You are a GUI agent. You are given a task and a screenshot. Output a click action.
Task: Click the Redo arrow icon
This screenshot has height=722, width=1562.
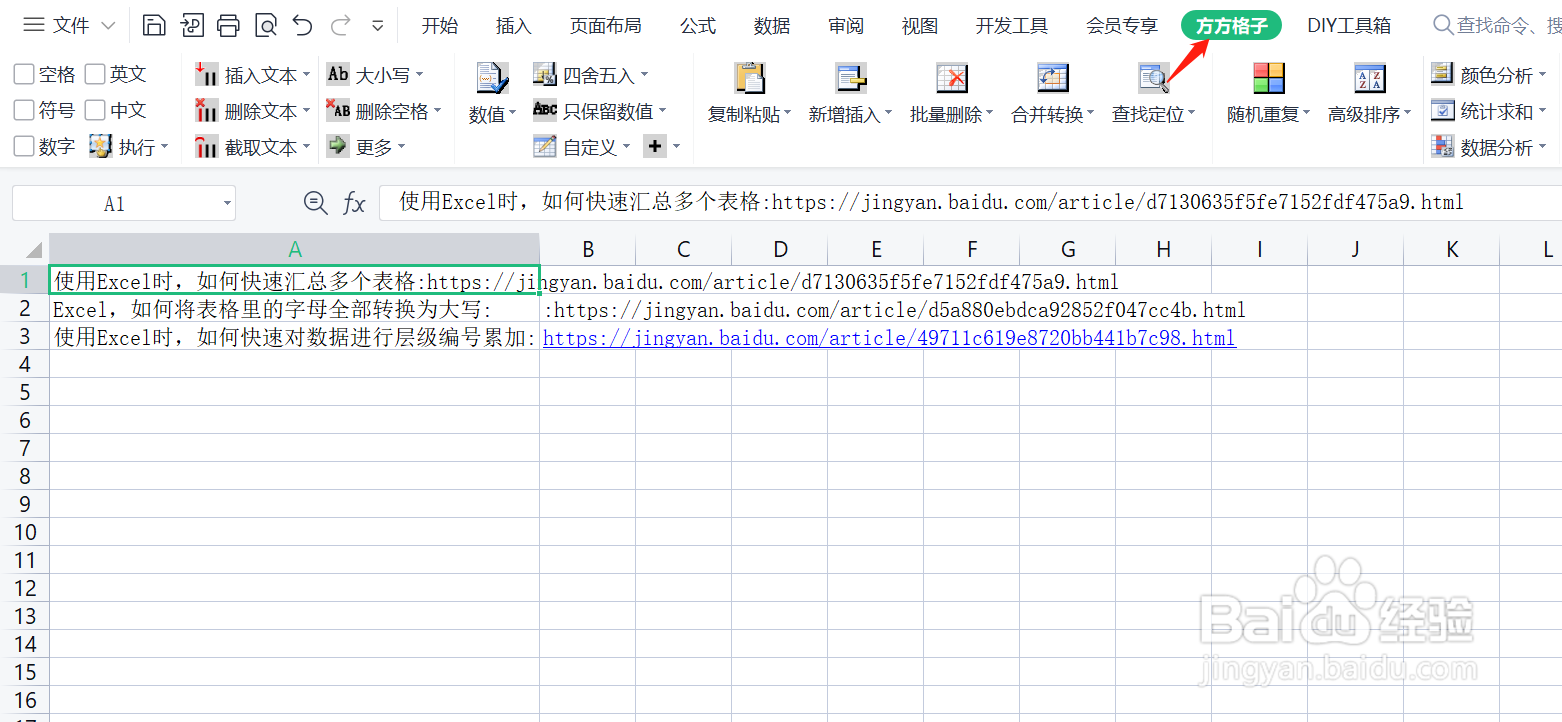pos(340,26)
